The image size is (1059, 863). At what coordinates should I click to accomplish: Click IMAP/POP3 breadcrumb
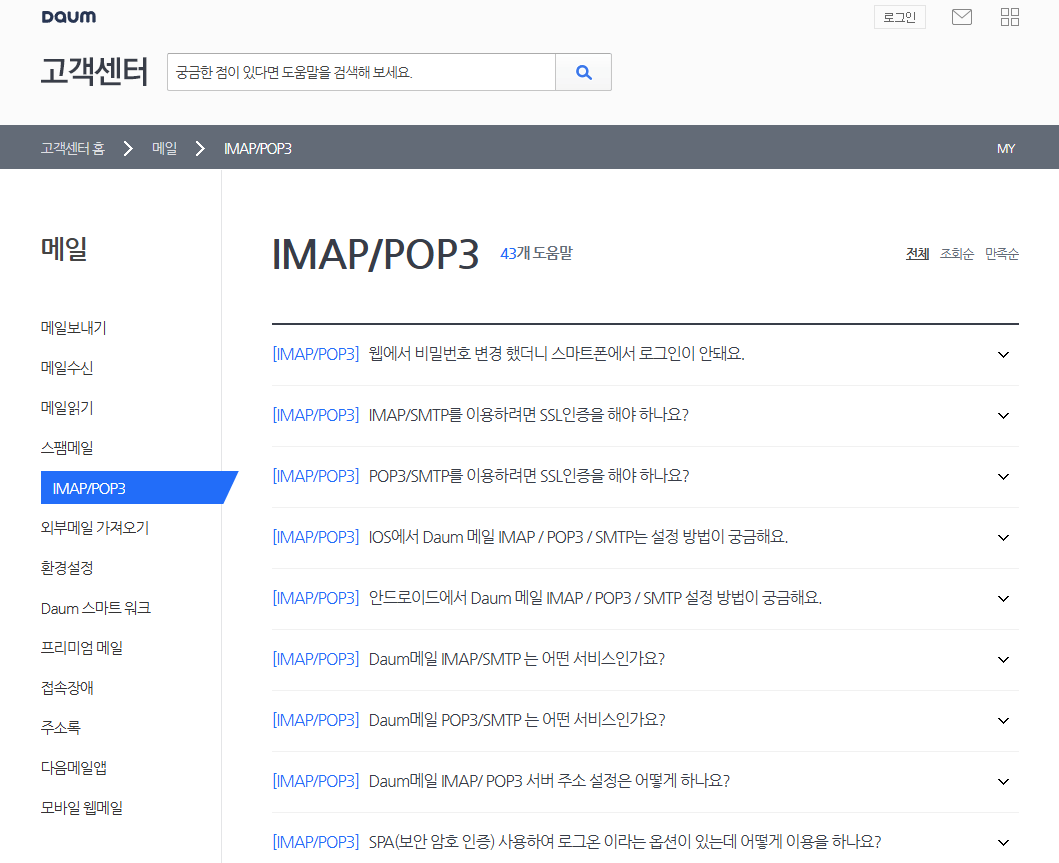coord(258,149)
